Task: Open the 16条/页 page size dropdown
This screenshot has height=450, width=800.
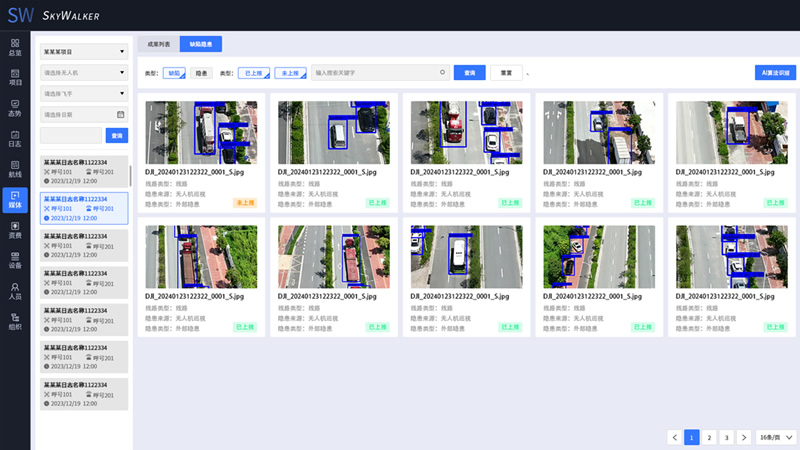Action: click(776, 437)
